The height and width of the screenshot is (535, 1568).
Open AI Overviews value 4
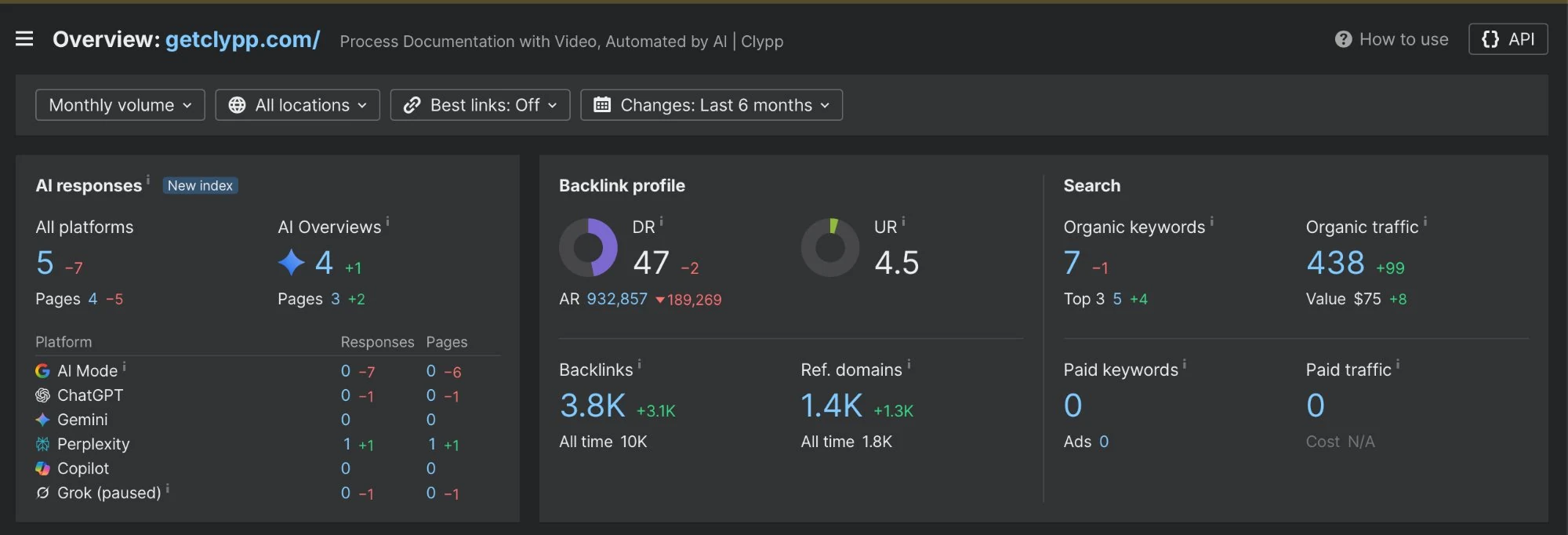pyautogui.click(x=324, y=263)
